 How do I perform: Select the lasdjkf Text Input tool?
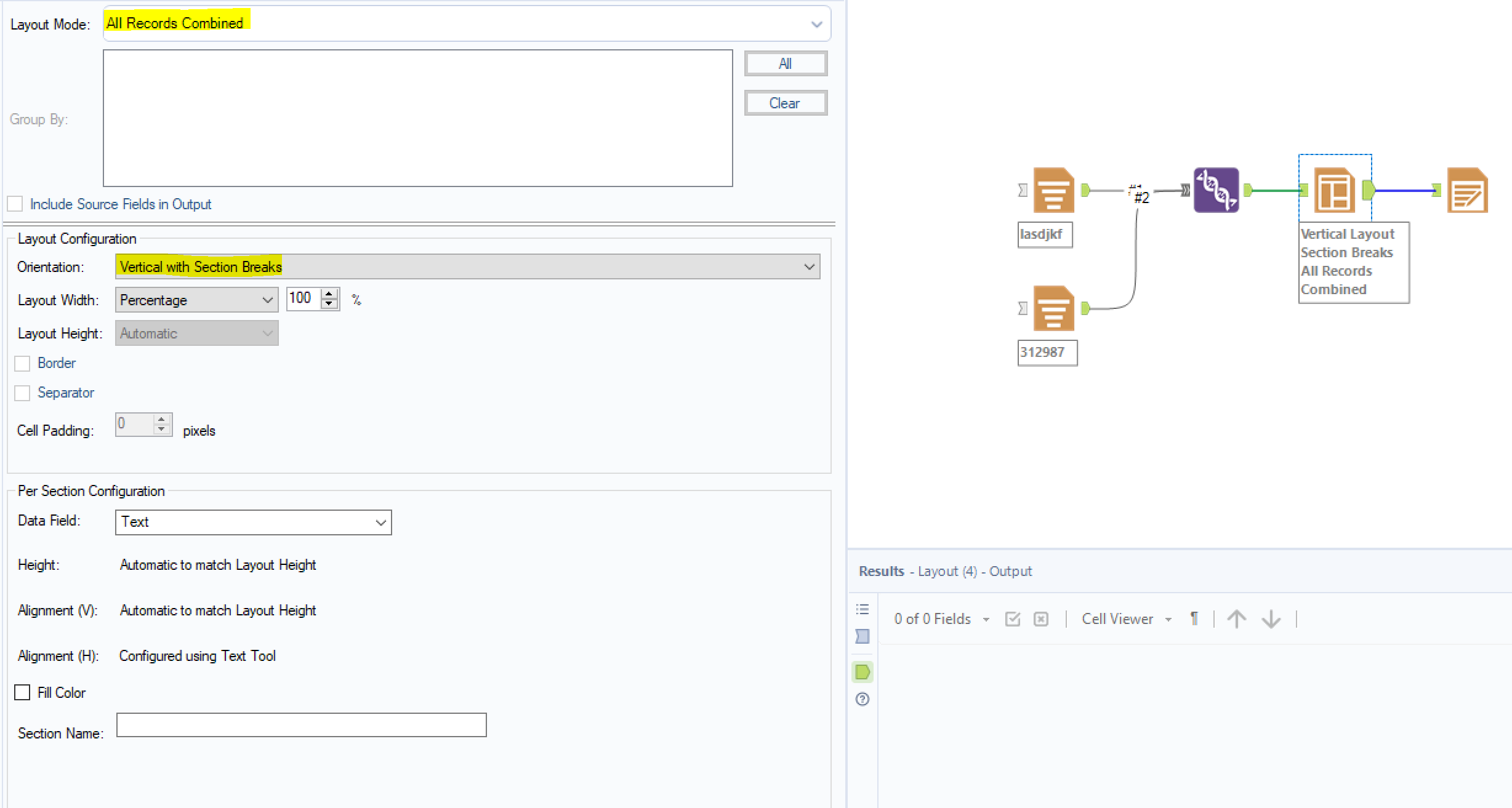pos(1053,191)
